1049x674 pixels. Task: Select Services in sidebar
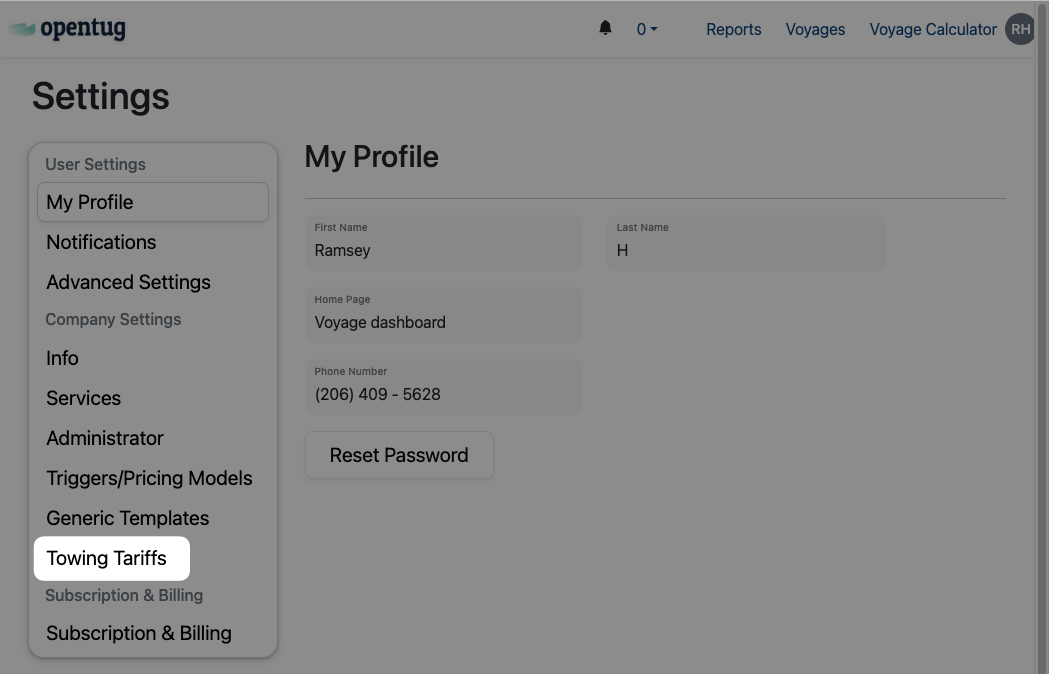(x=83, y=398)
